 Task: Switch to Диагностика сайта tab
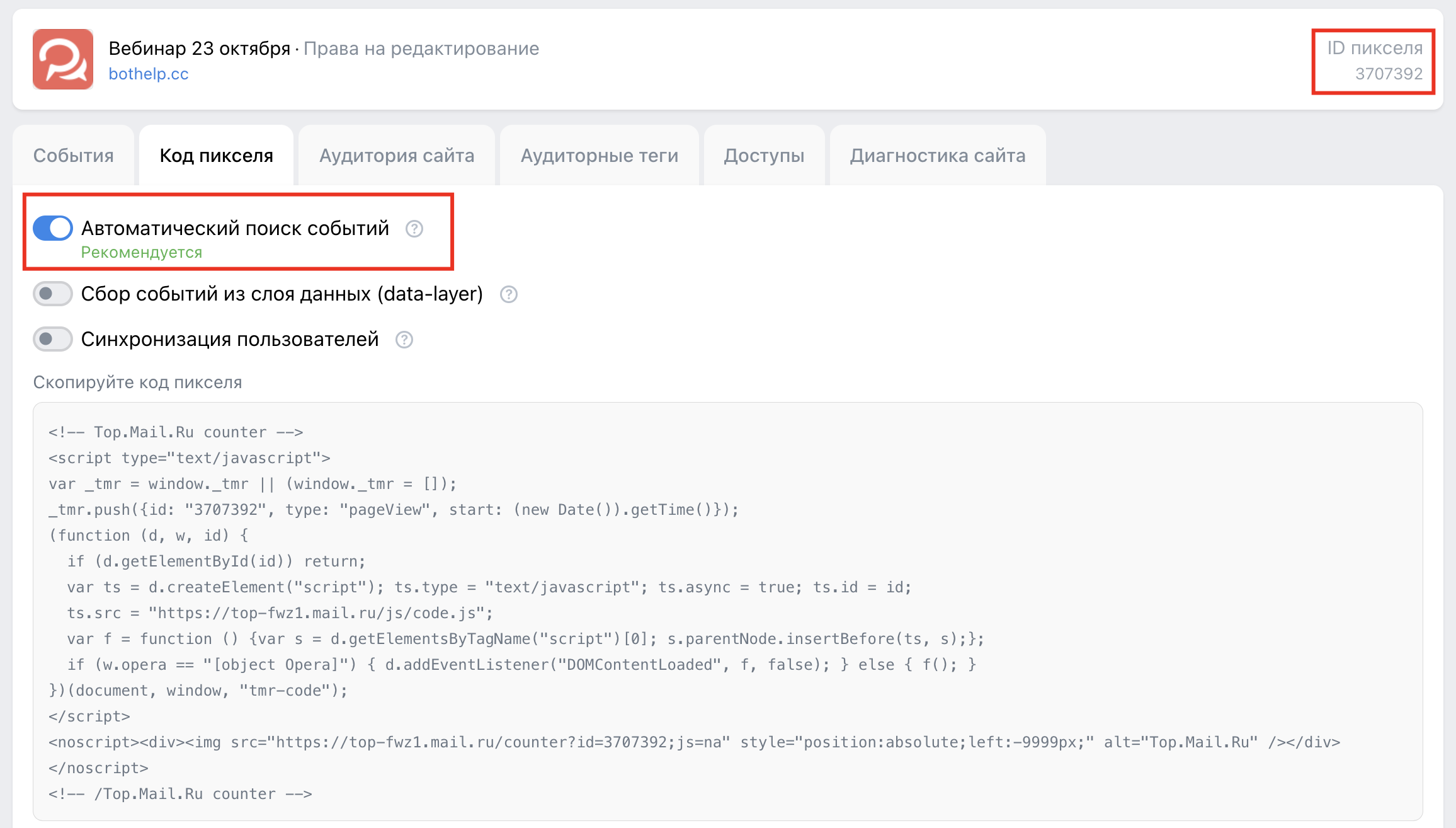point(937,156)
